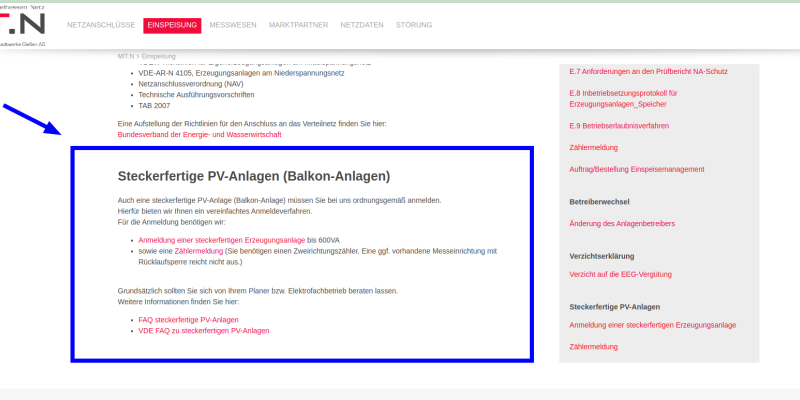Click sidebar Zählermeldung under Steckerfertige PV-Anlagen
The image size is (800, 400).
point(593,346)
